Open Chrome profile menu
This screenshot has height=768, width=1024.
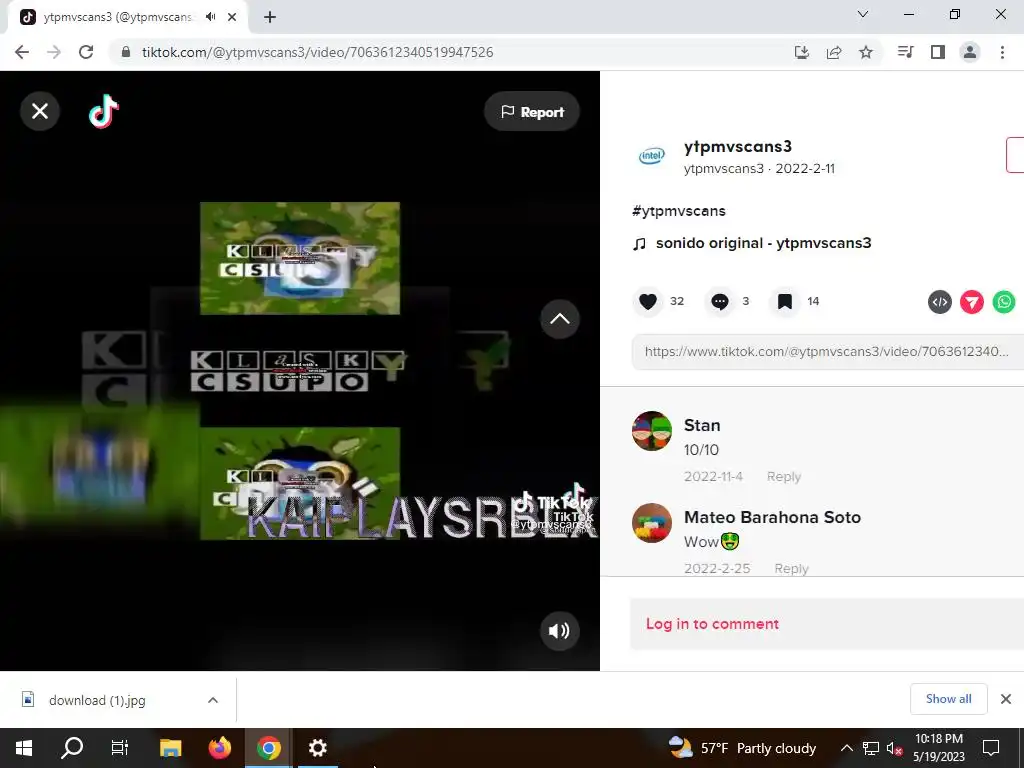(x=970, y=52)
